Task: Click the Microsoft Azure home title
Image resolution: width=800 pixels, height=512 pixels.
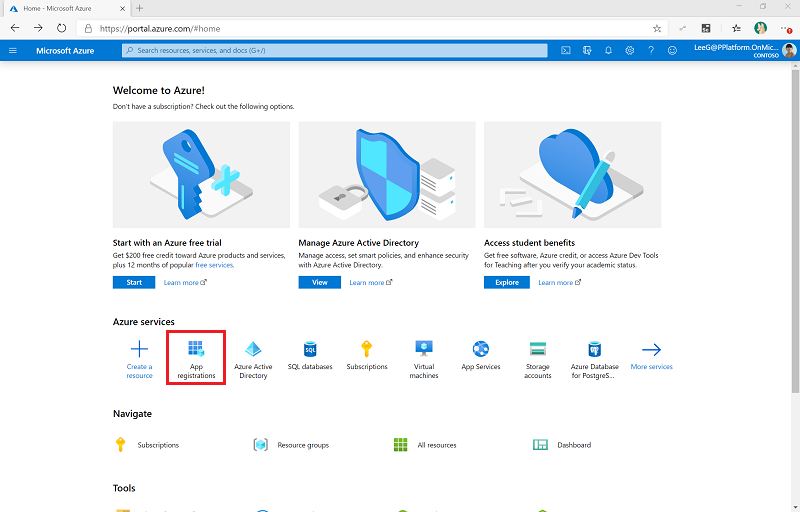Action: (x=65, y=50)
